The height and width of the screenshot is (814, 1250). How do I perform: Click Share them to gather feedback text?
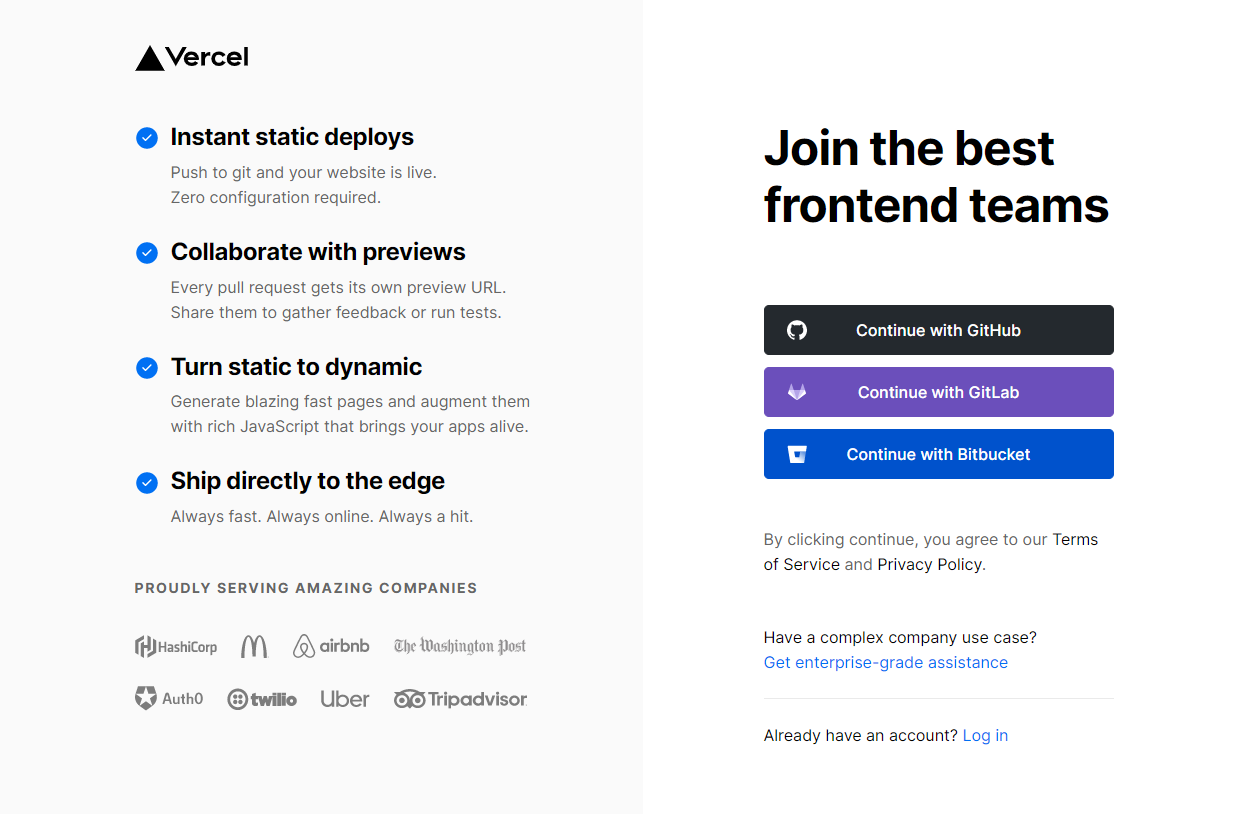(336, 312)
